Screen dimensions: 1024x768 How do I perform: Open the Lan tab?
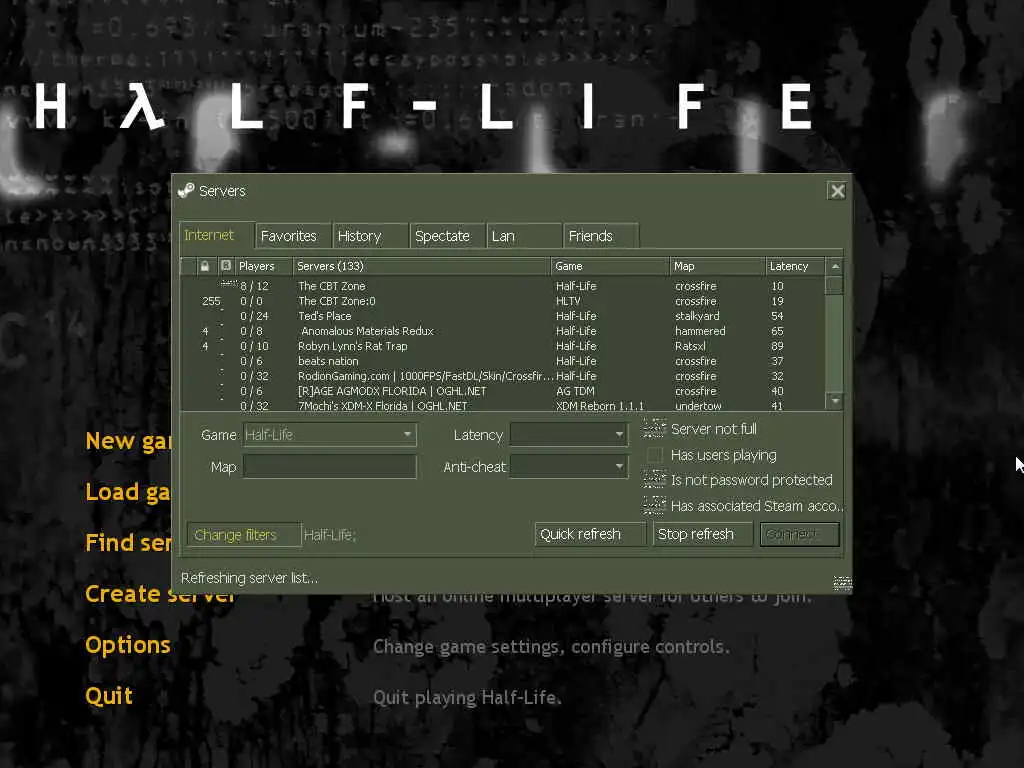(524, 236)
